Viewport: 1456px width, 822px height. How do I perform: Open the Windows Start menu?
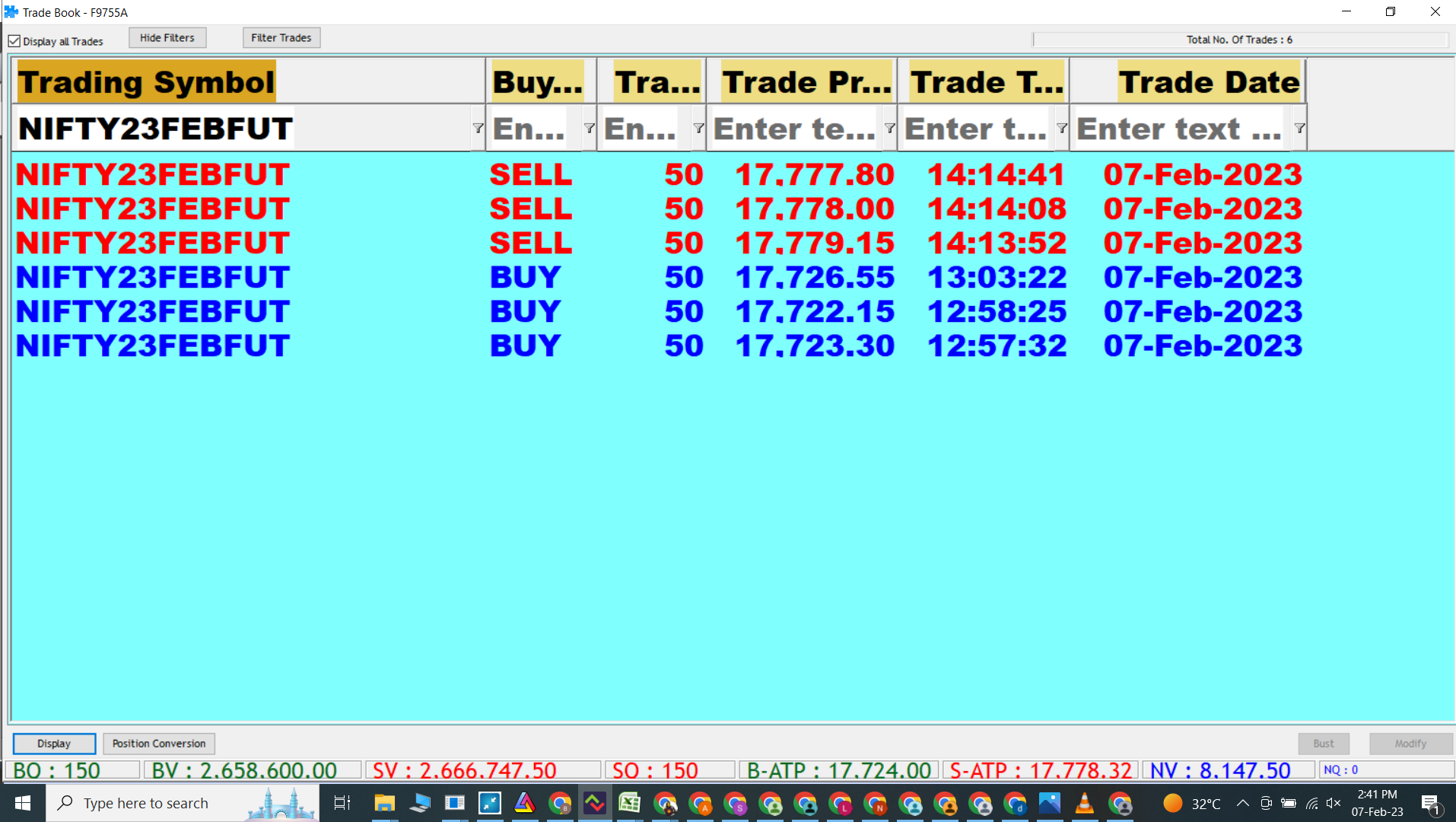click(x=23, y=803)
